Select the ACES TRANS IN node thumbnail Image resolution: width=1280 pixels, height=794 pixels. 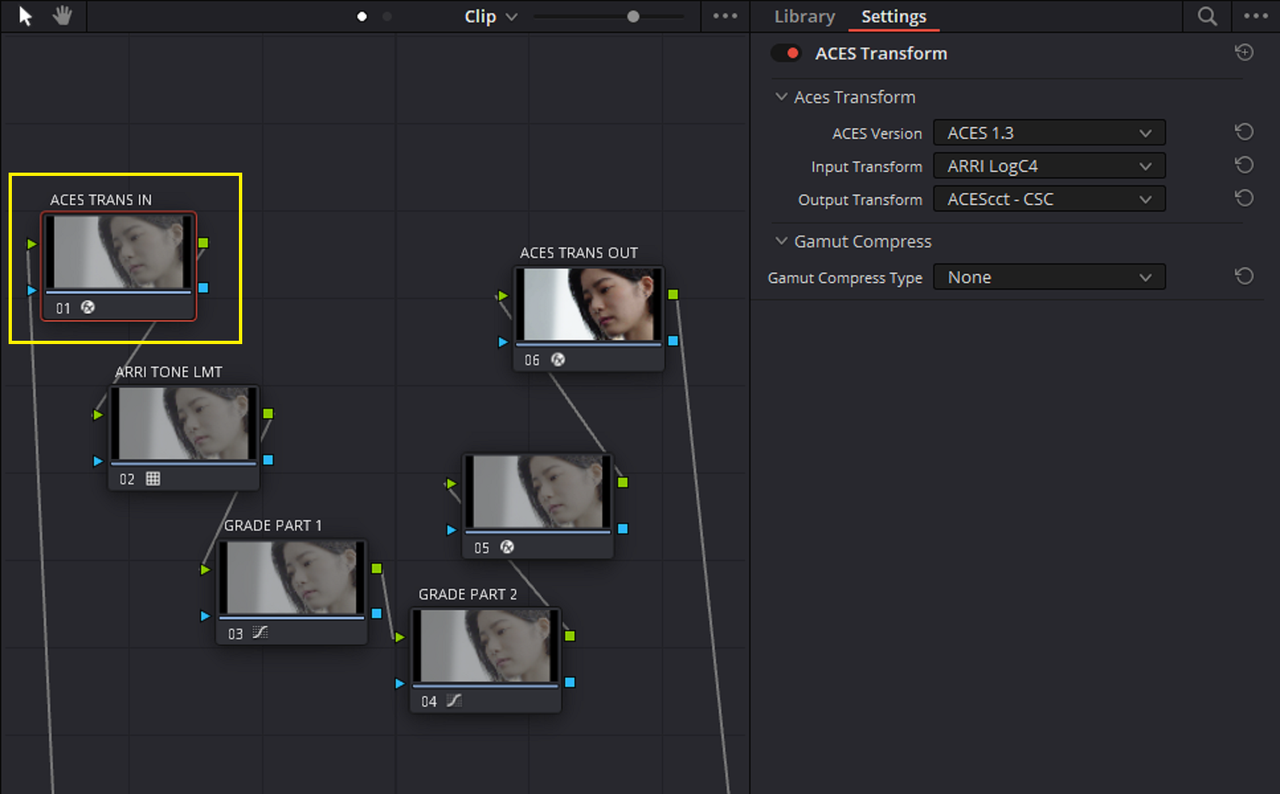coord(119,253)
